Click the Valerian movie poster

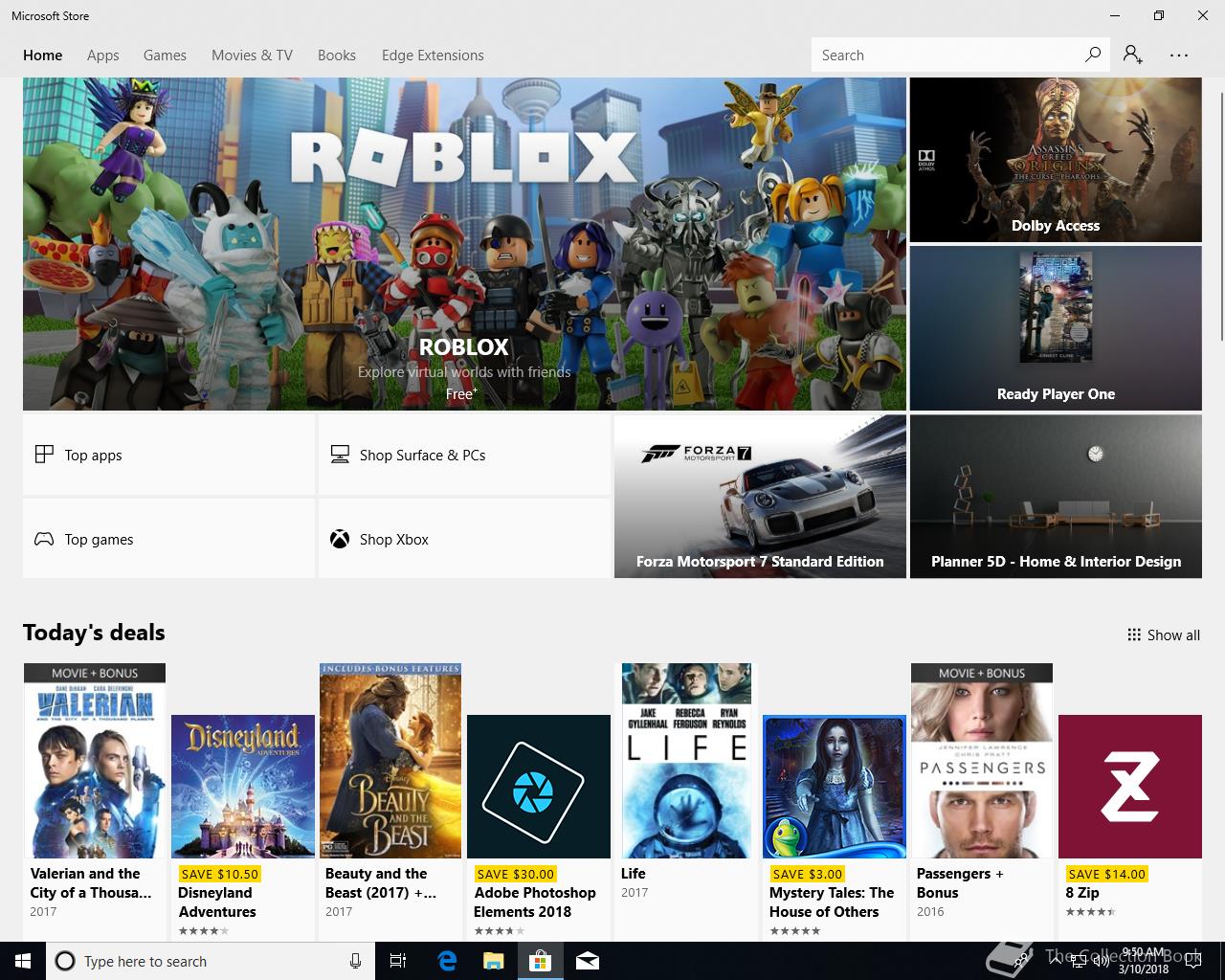(x=95, y=761)
